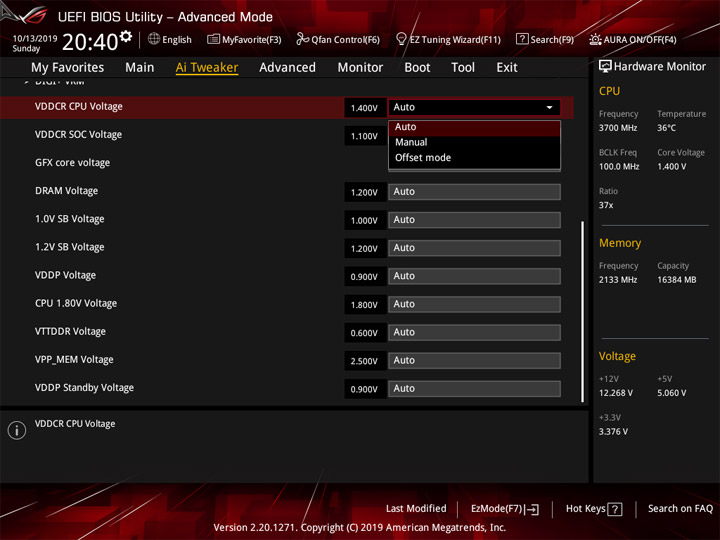Click the CPU Temperature 36°C reading

point(666,128)
